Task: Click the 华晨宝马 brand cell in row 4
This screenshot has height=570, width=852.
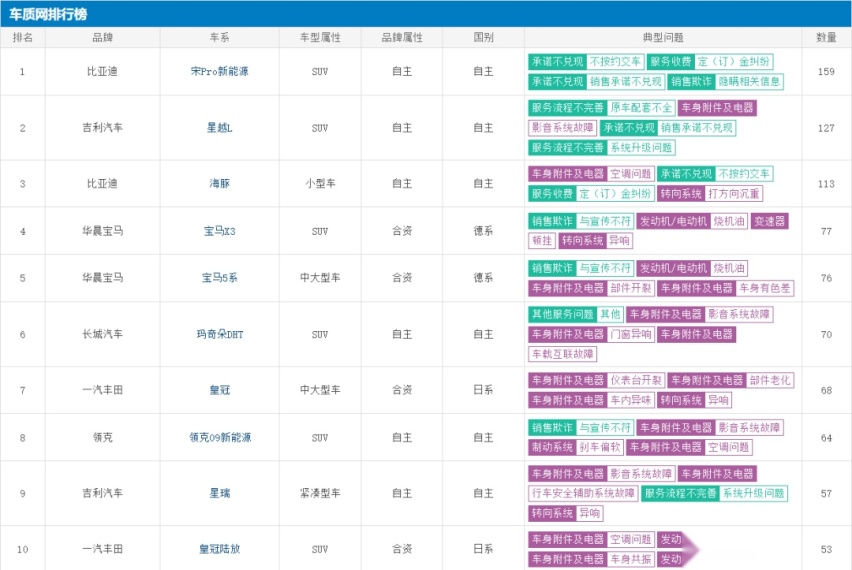Action: (102, 231)
